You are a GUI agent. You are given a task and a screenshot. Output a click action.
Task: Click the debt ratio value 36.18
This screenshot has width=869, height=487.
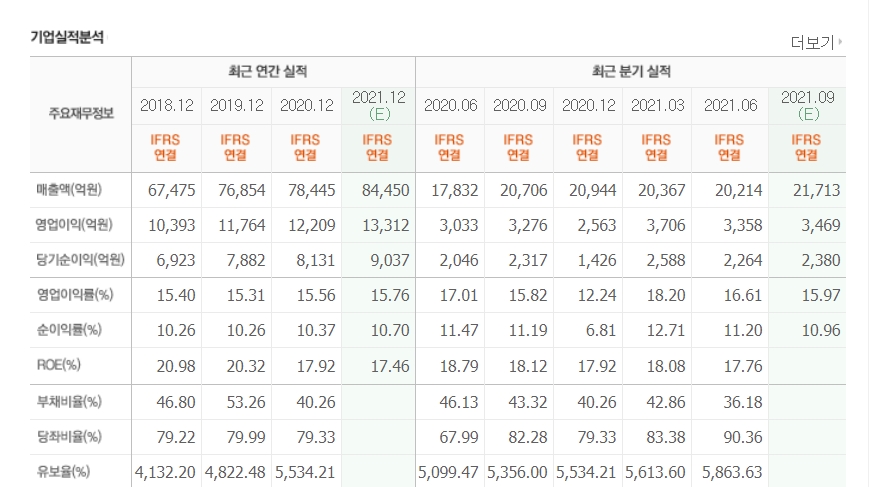[743, 402]
